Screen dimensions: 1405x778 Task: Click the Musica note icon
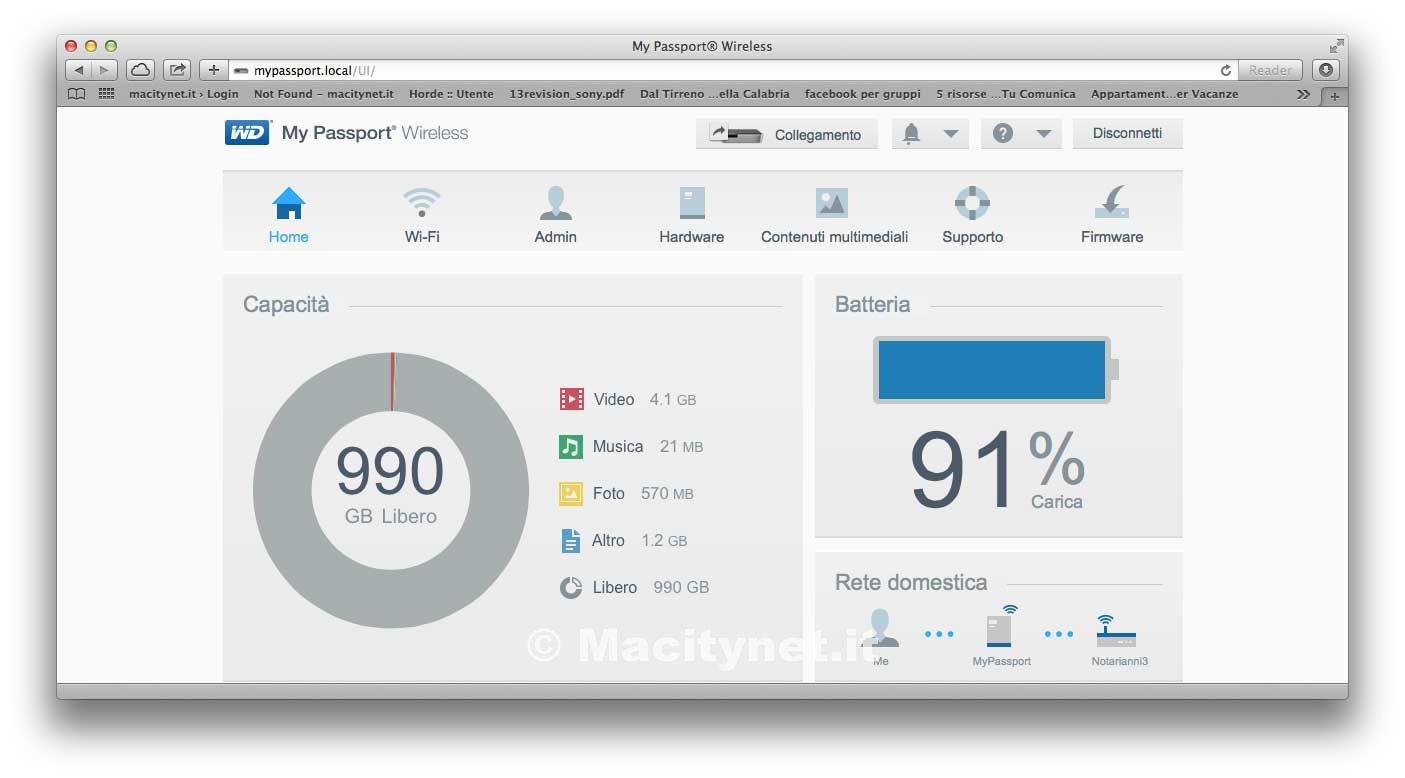tap(571, 446)
